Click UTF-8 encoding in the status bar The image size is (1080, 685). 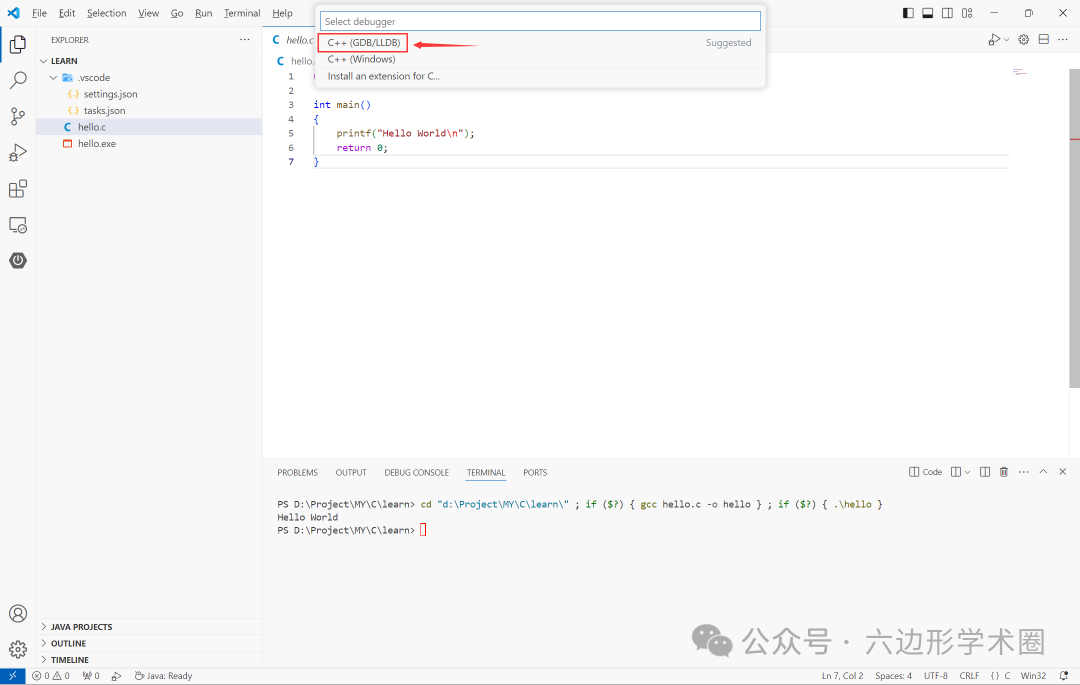935,675
